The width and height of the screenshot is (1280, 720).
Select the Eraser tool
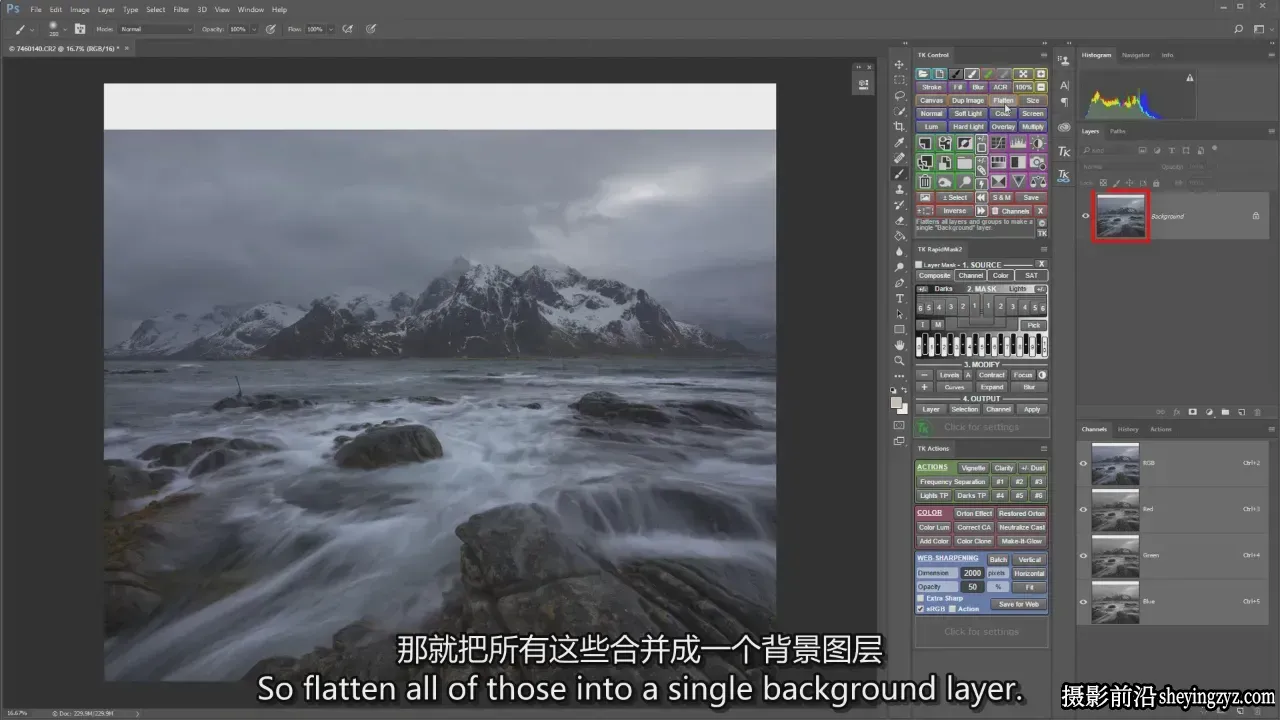point(899,221)
